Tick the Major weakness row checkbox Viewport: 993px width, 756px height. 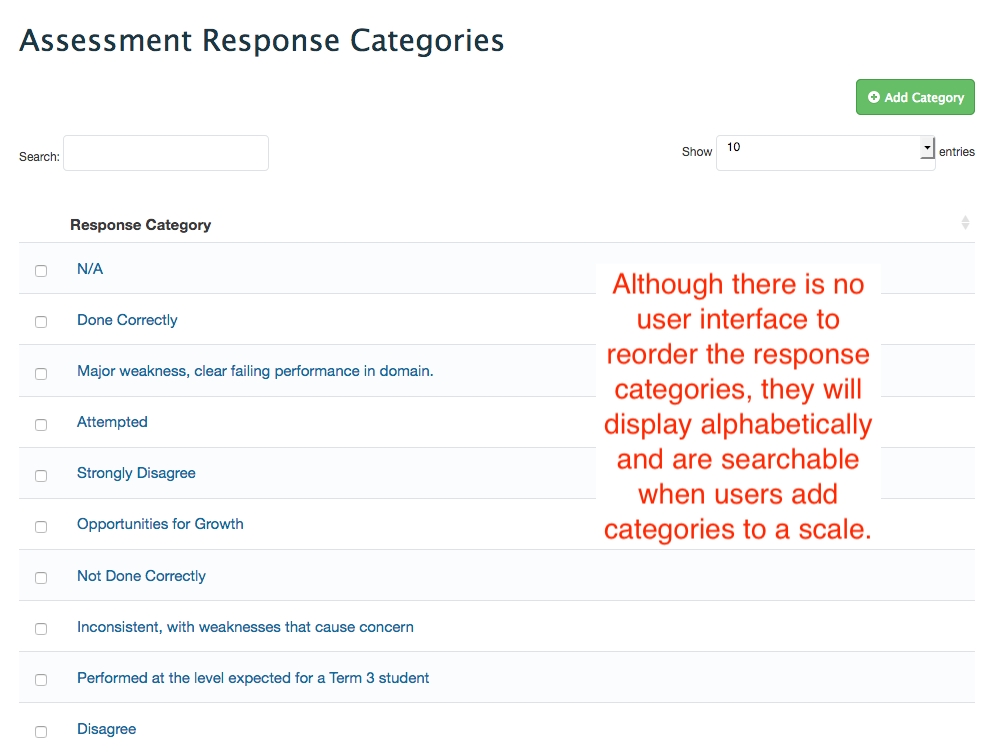41,373
